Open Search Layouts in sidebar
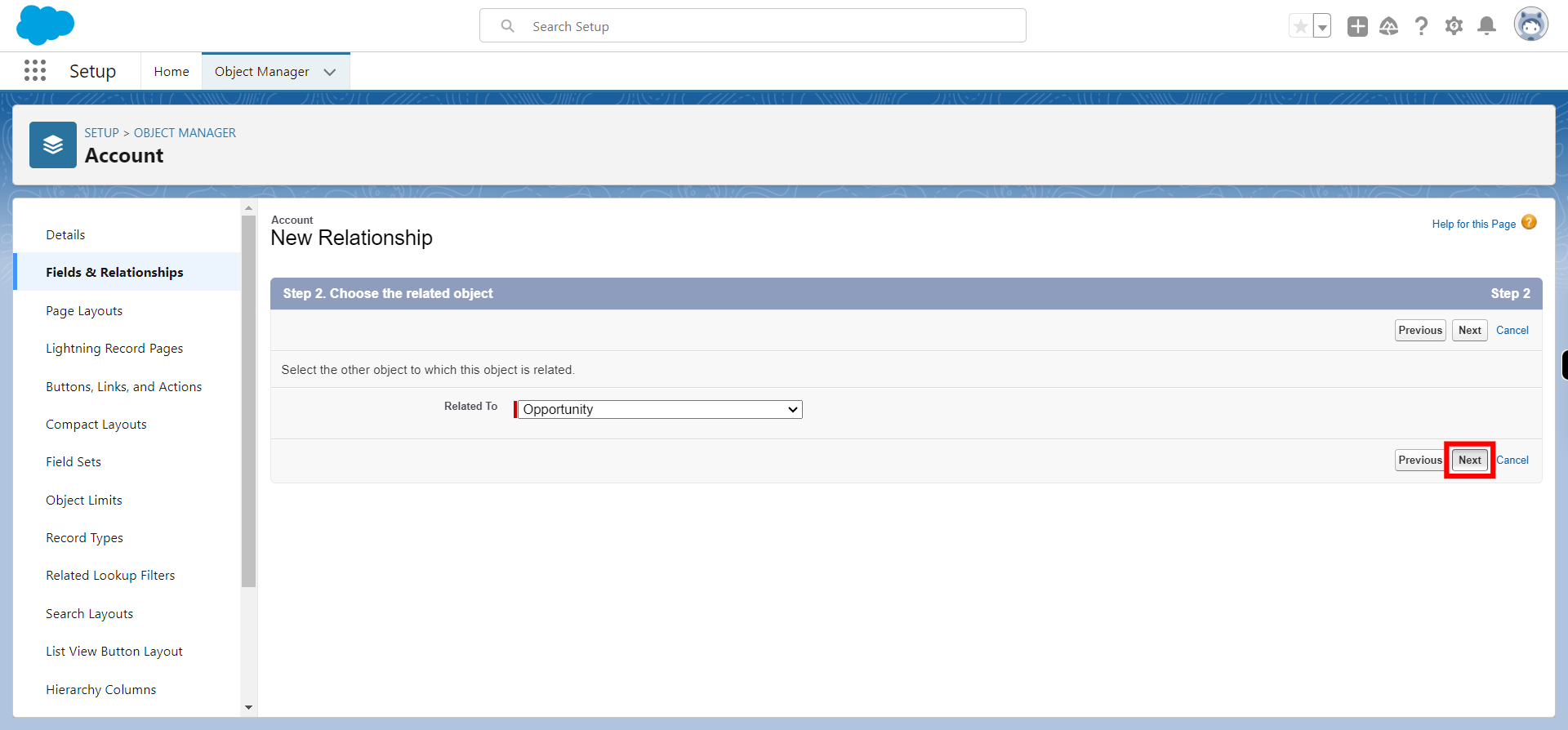The height and width of the screenshot is (730, 1568). 89,614
